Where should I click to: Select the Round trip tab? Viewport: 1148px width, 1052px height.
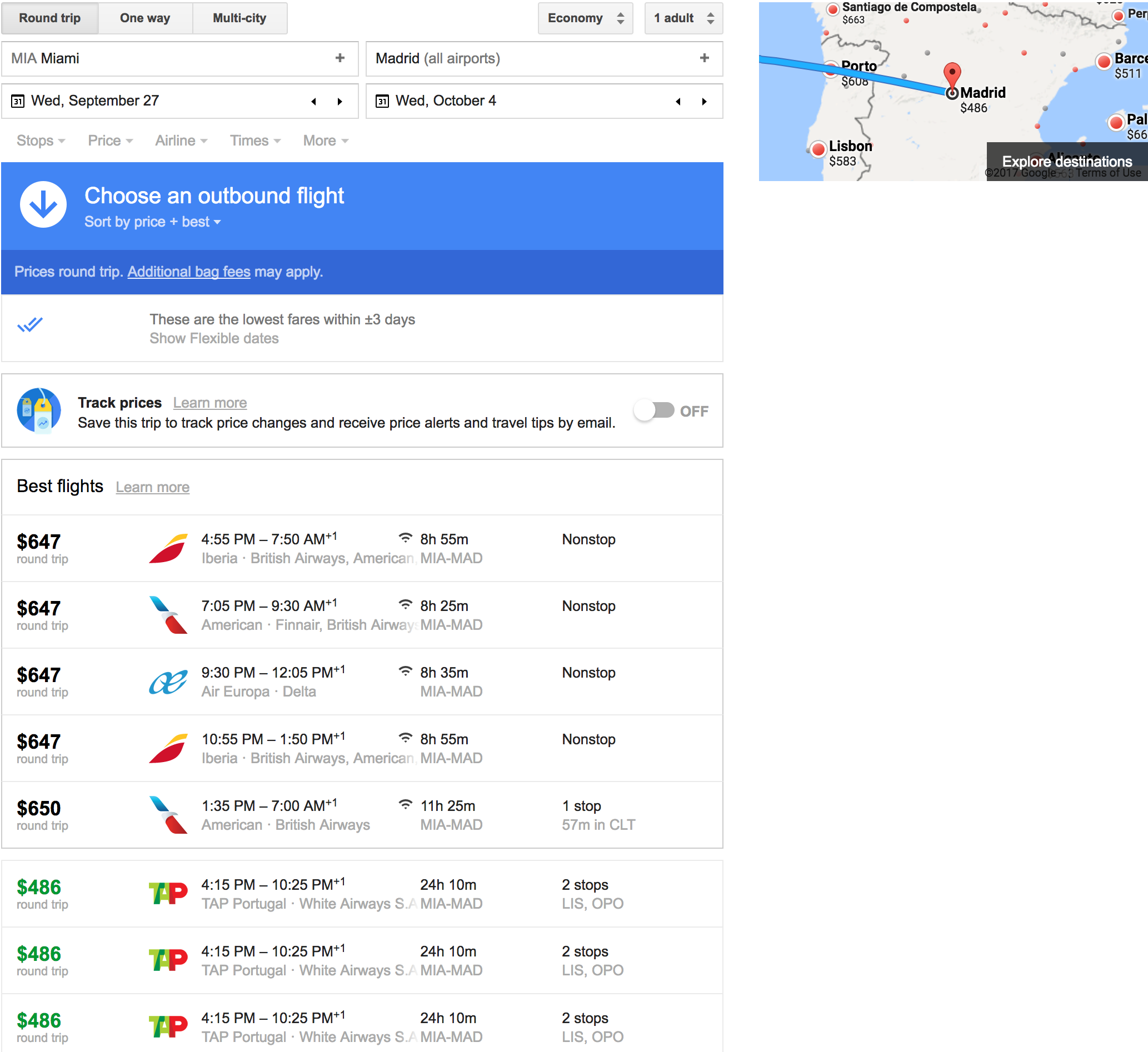click(50, 18)
